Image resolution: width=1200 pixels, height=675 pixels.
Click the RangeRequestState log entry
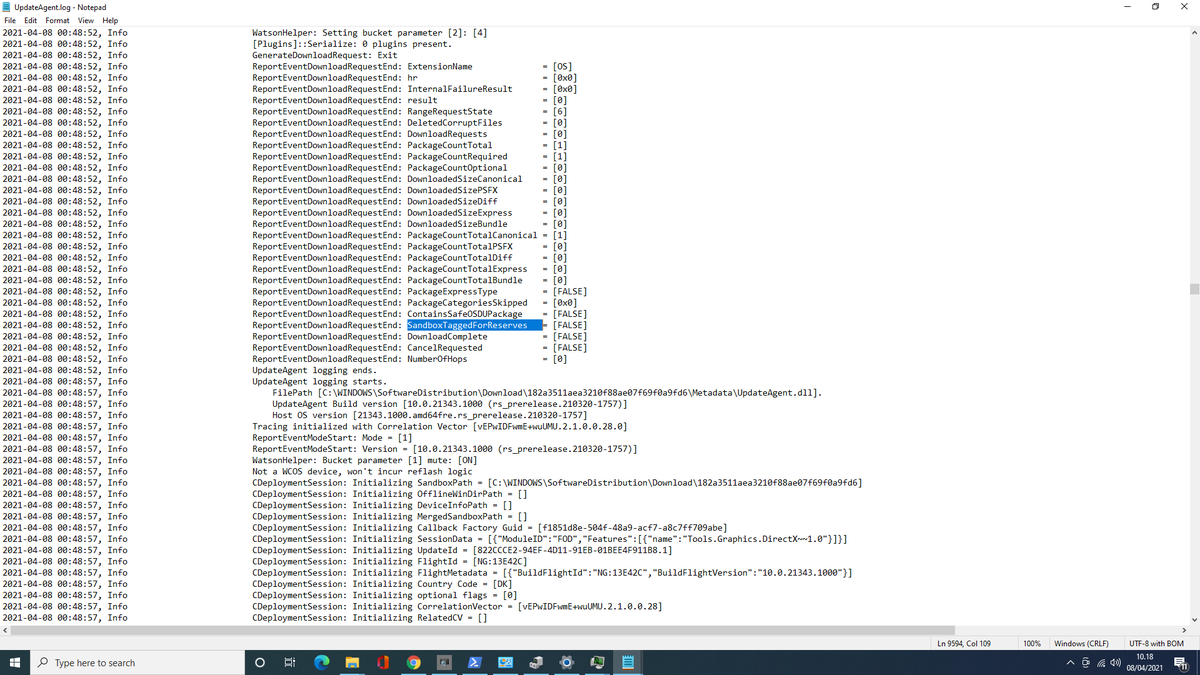[x=410, y=111]
